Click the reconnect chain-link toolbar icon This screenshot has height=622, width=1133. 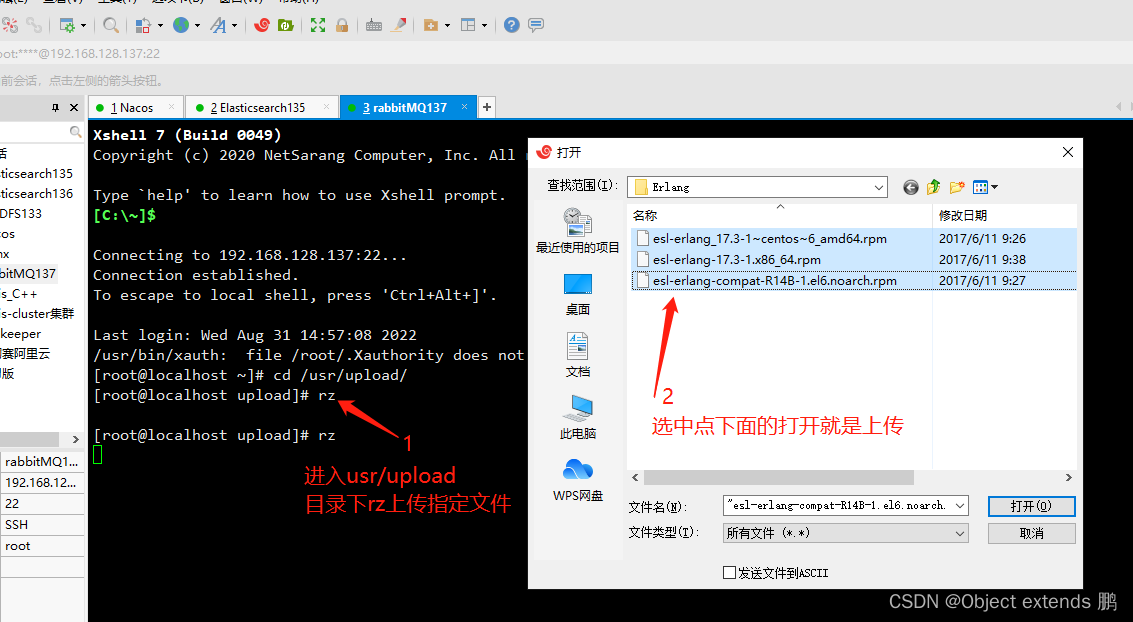(x=34, y=25)
